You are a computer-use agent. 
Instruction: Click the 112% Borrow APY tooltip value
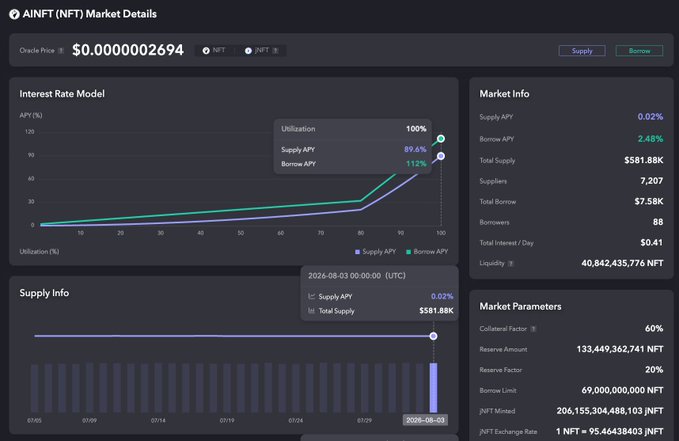pos(416,164)
